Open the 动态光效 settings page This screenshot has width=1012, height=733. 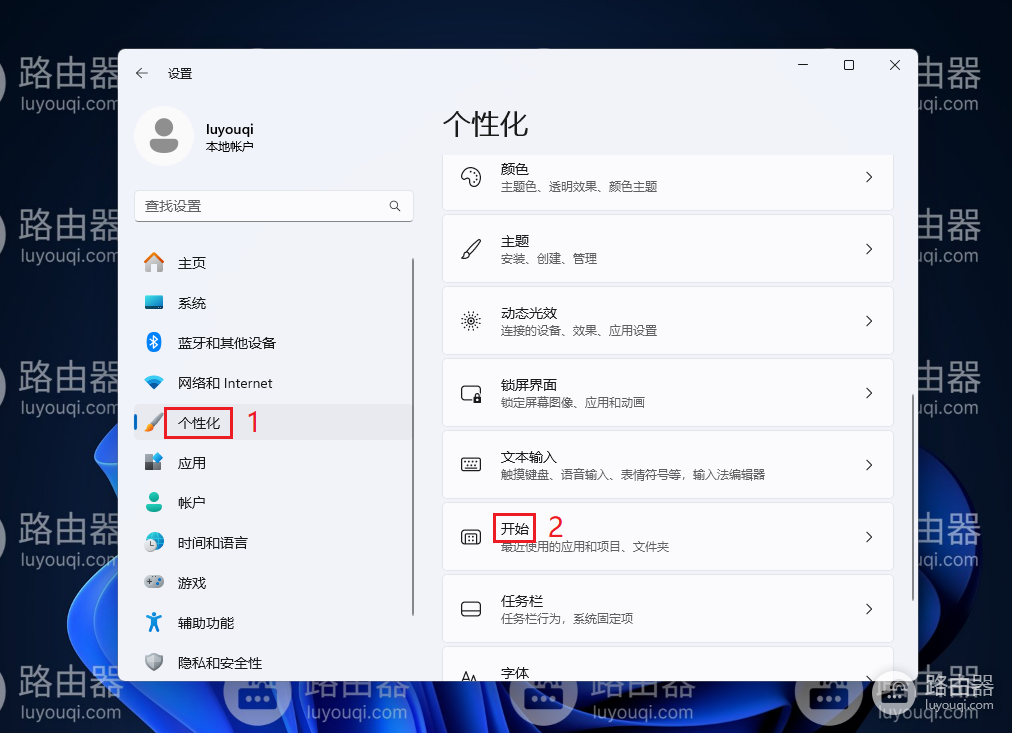pyautogui.click(x=668, y=321)
